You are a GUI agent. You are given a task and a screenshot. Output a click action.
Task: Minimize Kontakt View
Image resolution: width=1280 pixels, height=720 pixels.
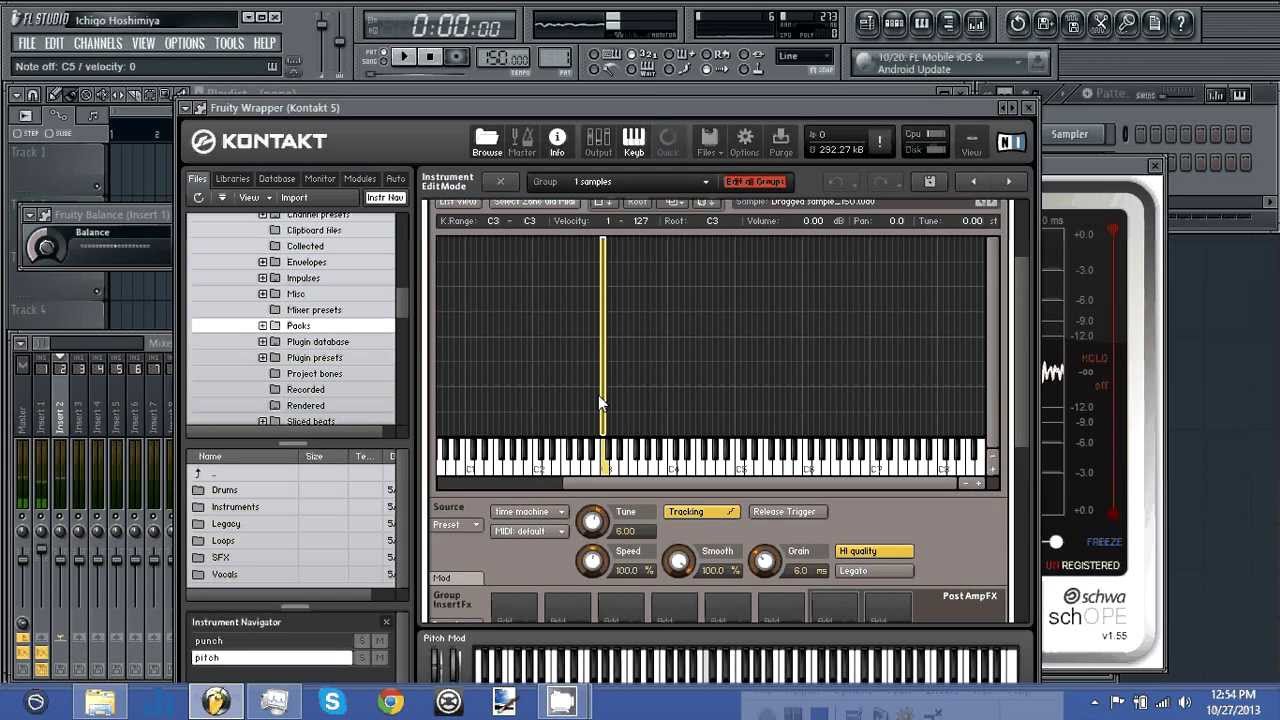[971, 143]
